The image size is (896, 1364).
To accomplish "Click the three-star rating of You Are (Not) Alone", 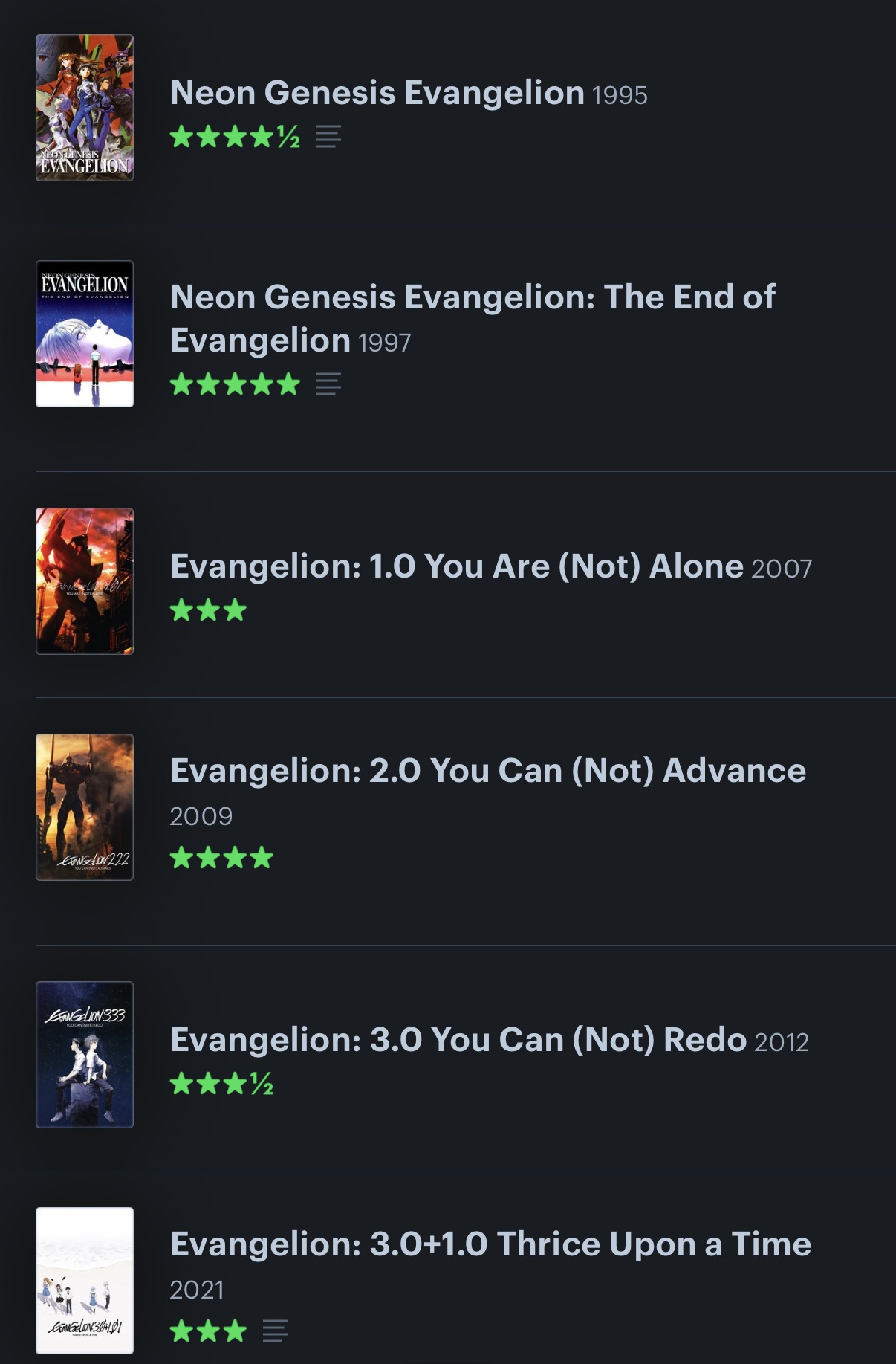I will [x=208, y=610].
